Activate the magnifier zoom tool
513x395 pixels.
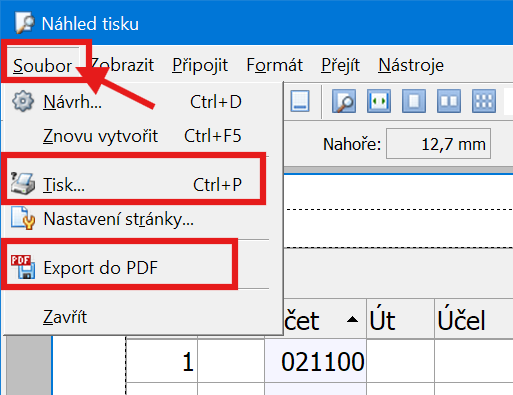click(x=344, y=101)
